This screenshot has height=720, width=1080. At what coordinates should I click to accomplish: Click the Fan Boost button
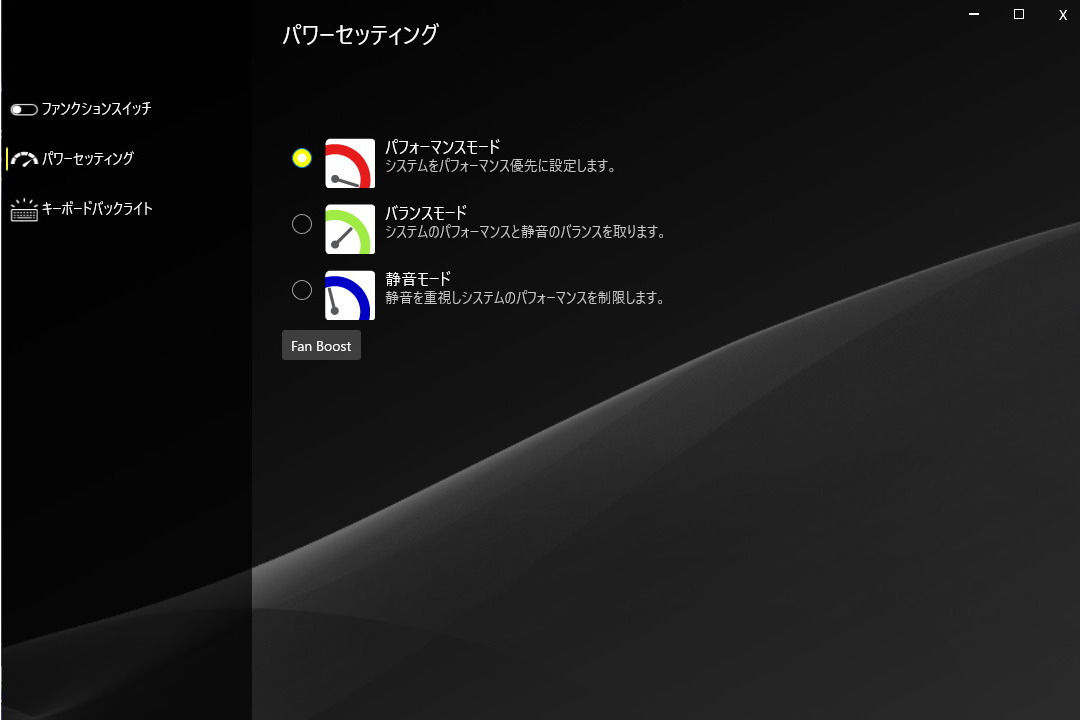321,345
